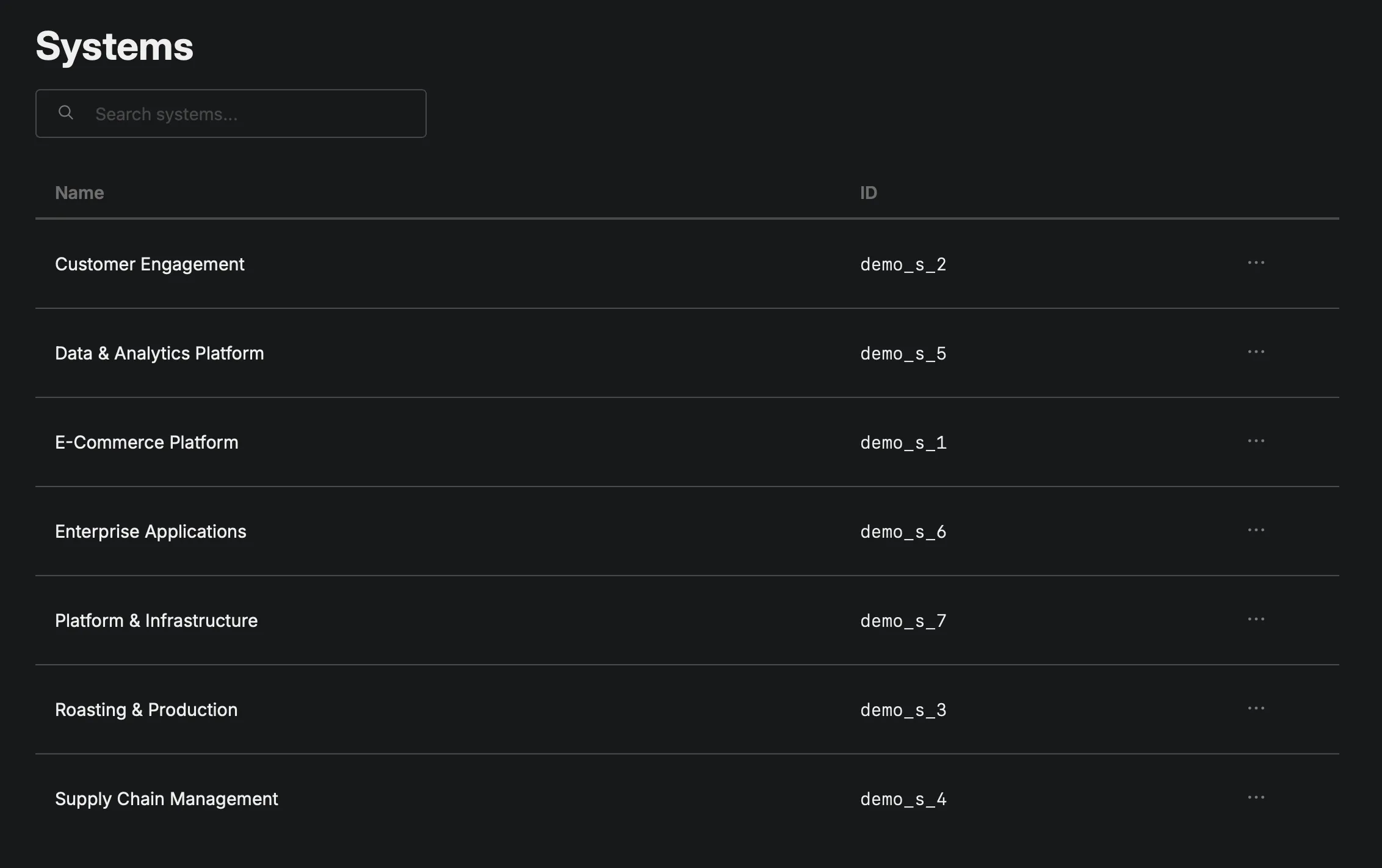Viewport: 1382px width, 868px height.
Task: Open more options for Enterprise Applications
Action: (1256, 530)
